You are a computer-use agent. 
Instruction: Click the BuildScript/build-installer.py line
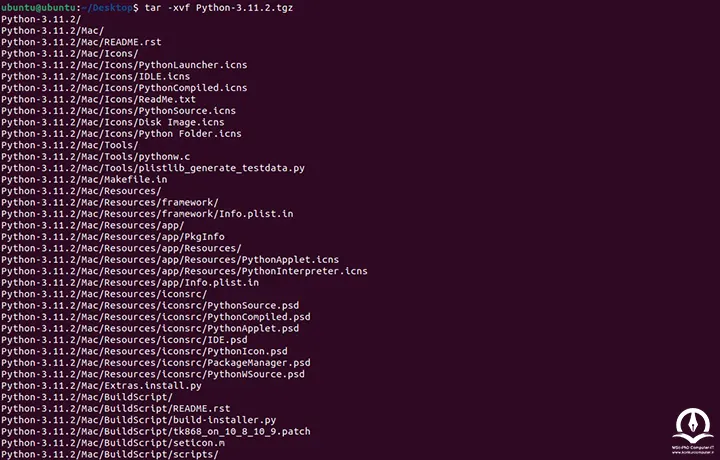pos(138,421)
